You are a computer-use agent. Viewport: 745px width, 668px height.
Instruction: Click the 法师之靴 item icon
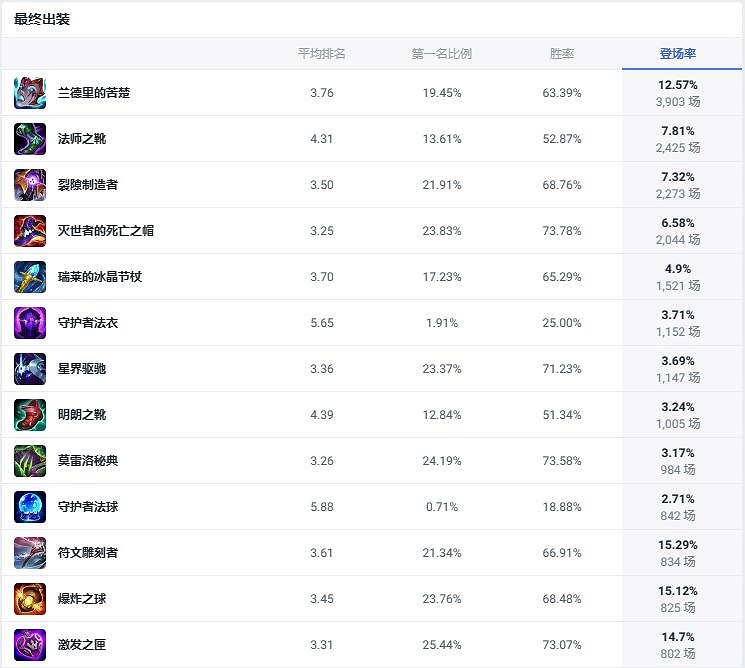(30, 139)
